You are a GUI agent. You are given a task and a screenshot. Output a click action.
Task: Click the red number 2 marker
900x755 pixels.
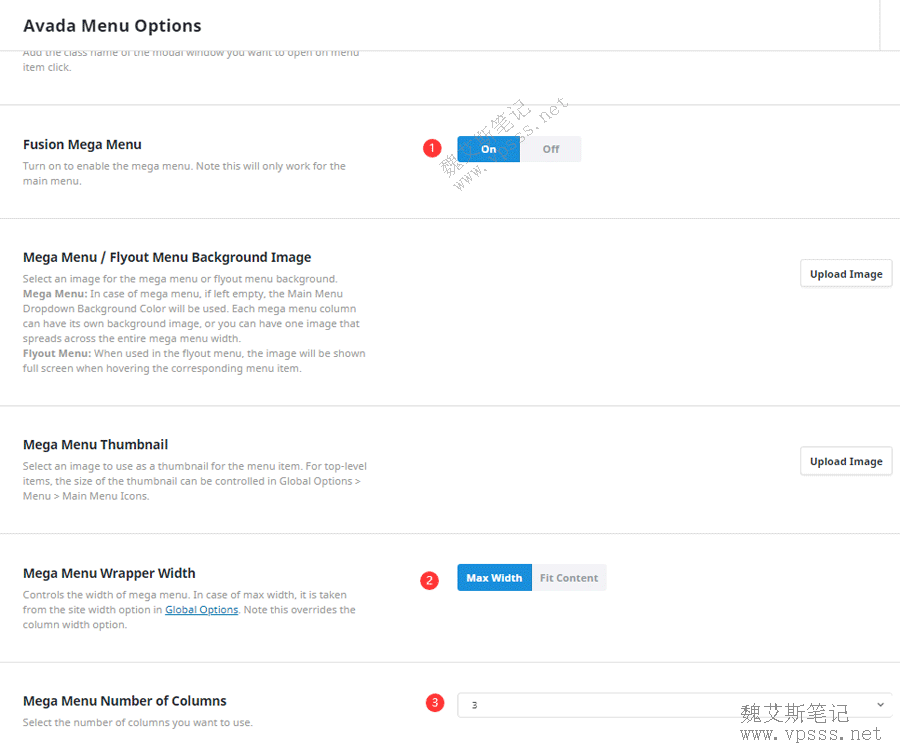[x=430, y=580]
